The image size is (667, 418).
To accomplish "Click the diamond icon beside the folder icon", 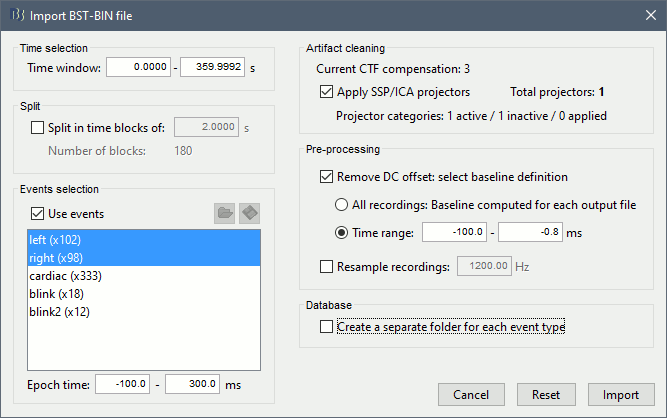I will point(249,213).
